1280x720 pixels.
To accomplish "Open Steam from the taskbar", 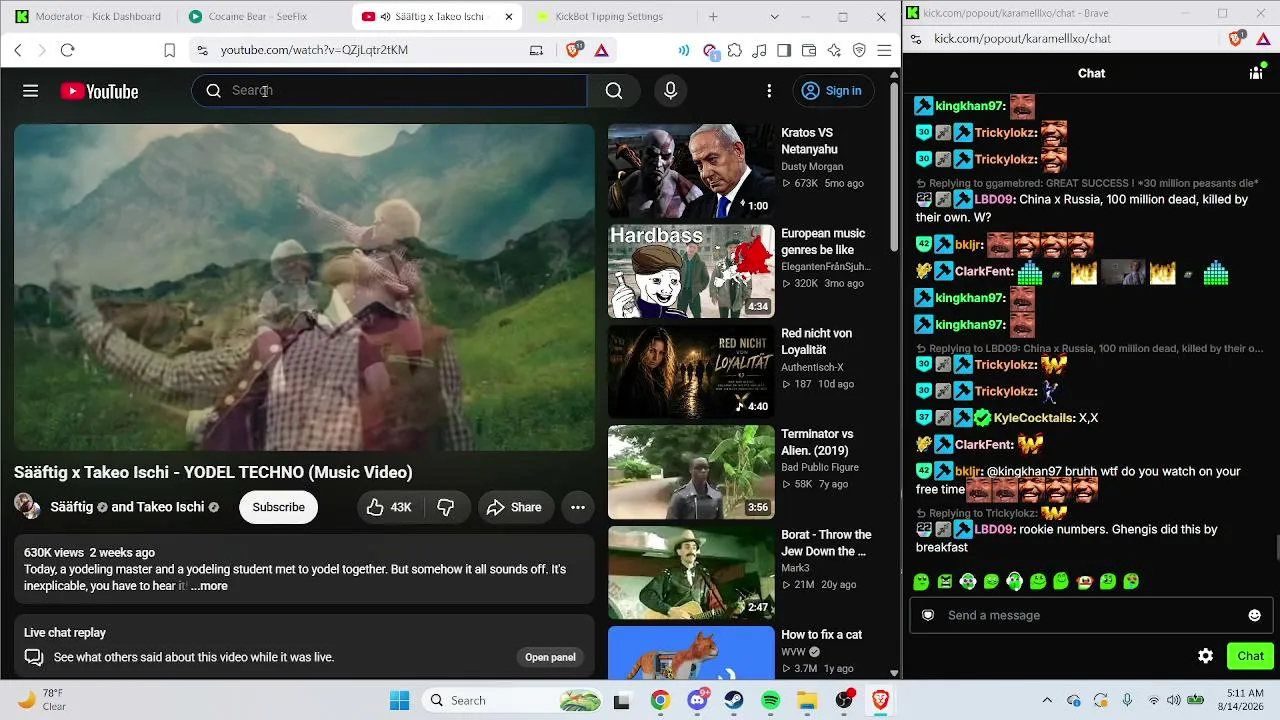I will point(734,700).
